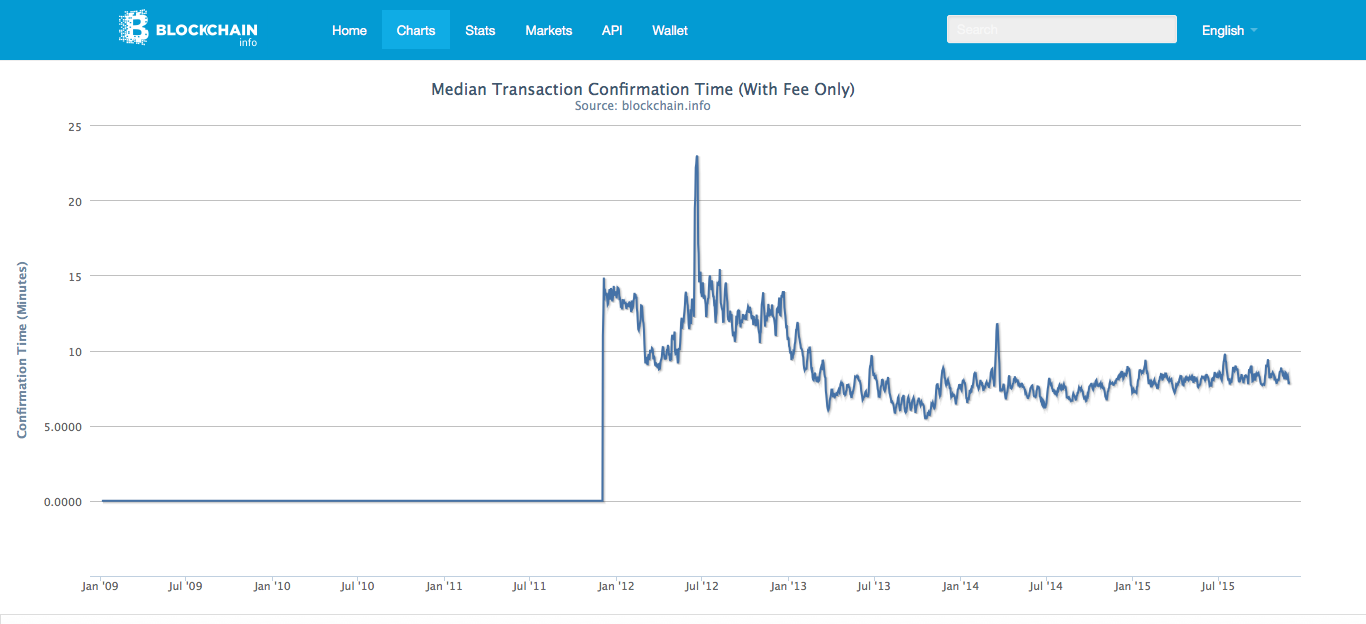Viewport: 1366px width, 624px height.
Task: Click the x-axis label Jul '15
Action: 1219,586
